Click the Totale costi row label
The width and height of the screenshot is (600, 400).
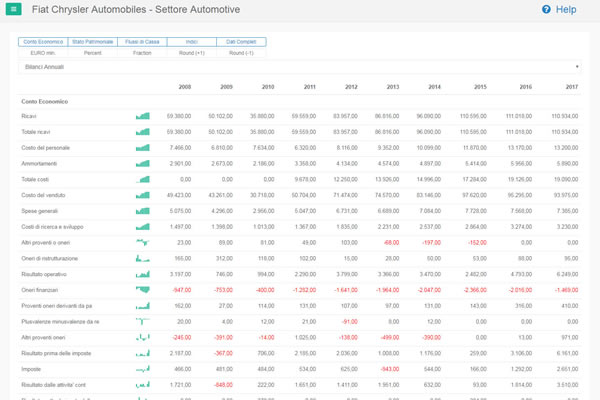point(35,179)
